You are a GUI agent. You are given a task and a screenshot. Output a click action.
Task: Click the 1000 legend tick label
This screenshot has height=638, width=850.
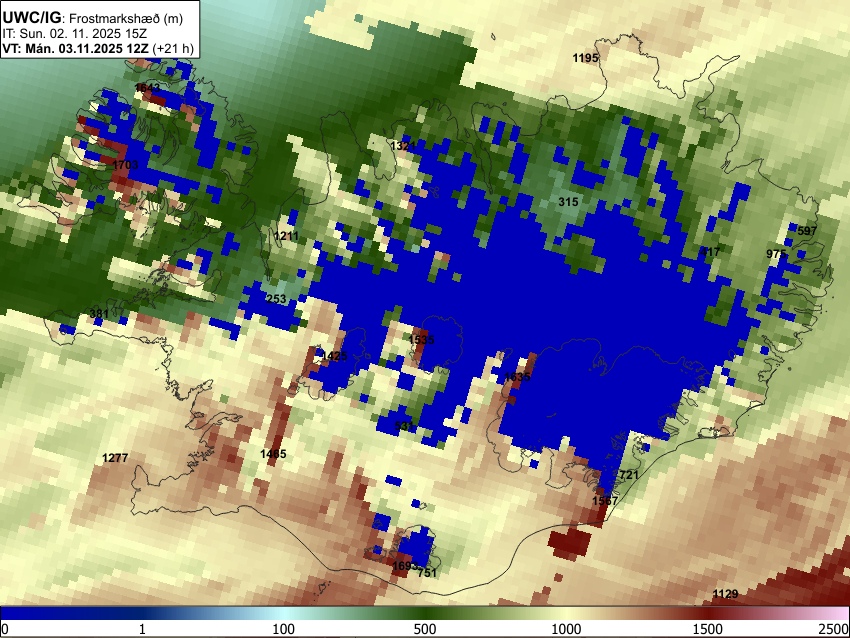(566, 629)
